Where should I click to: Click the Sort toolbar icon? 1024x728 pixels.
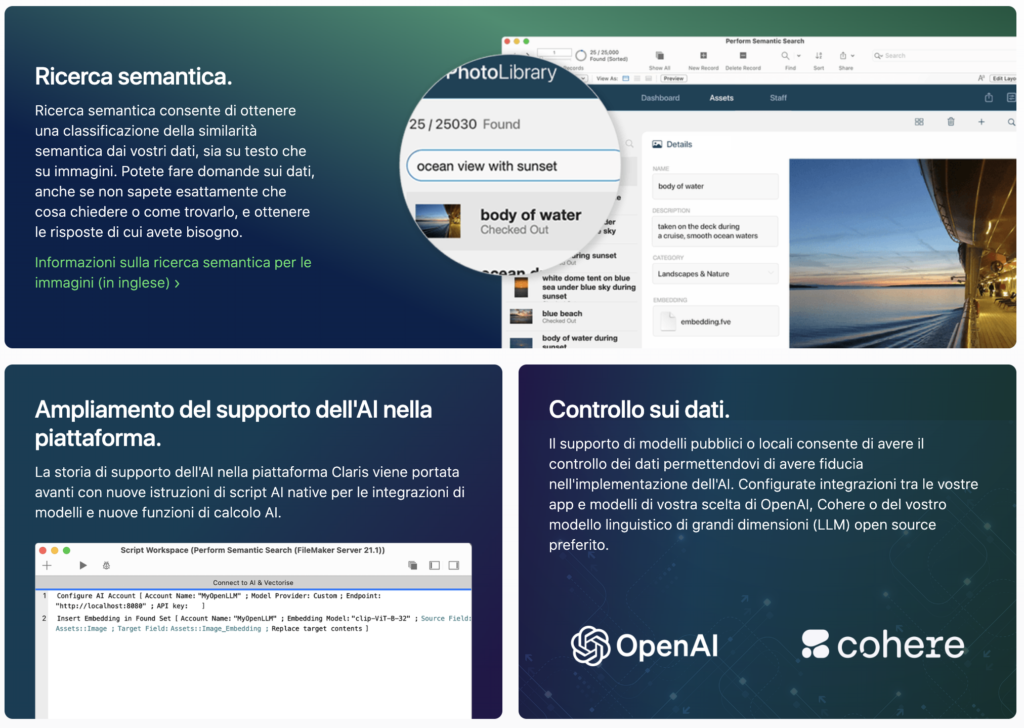tap(819, 56)
